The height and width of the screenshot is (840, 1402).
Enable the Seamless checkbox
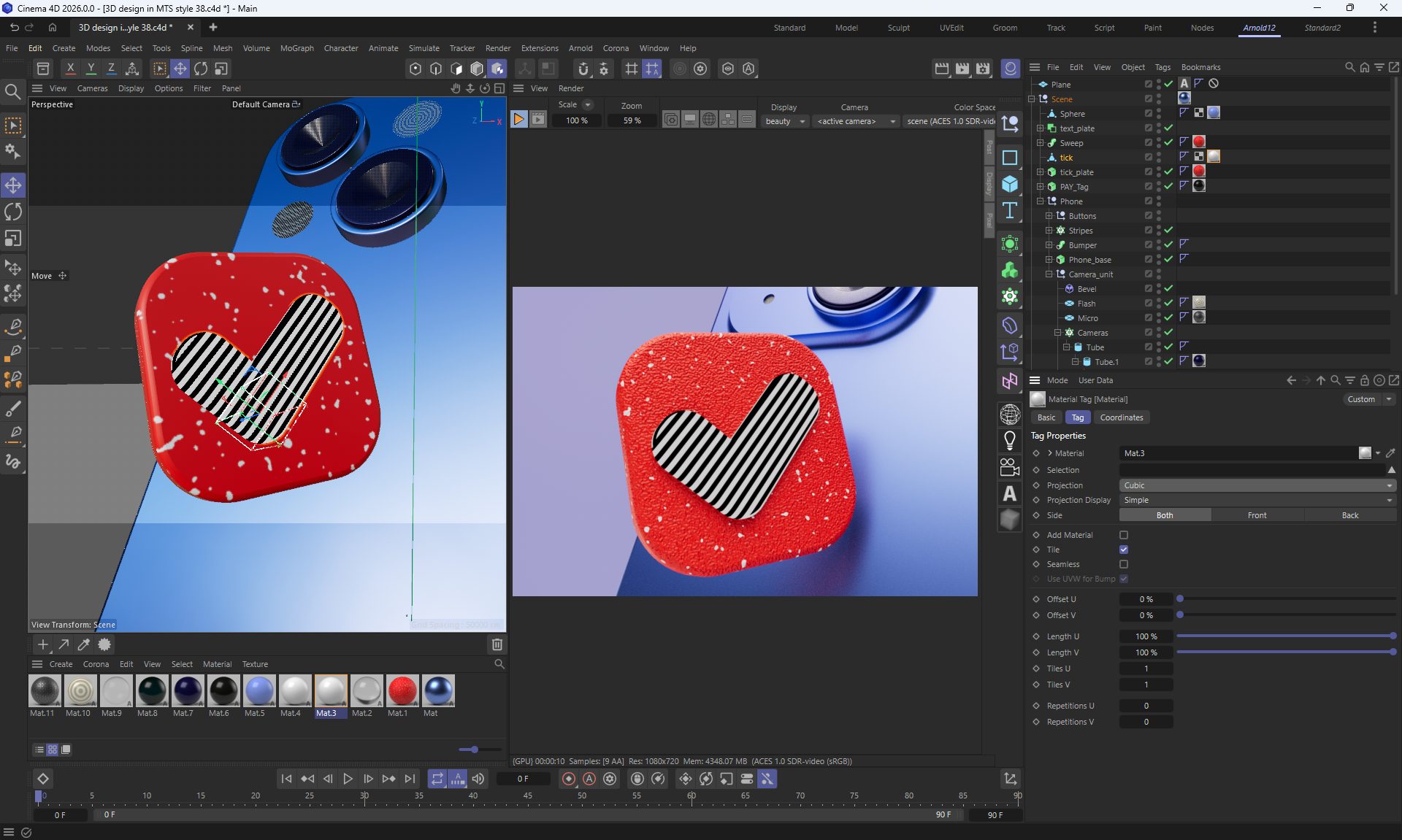pyautogui.click(x=1124, y=564)
